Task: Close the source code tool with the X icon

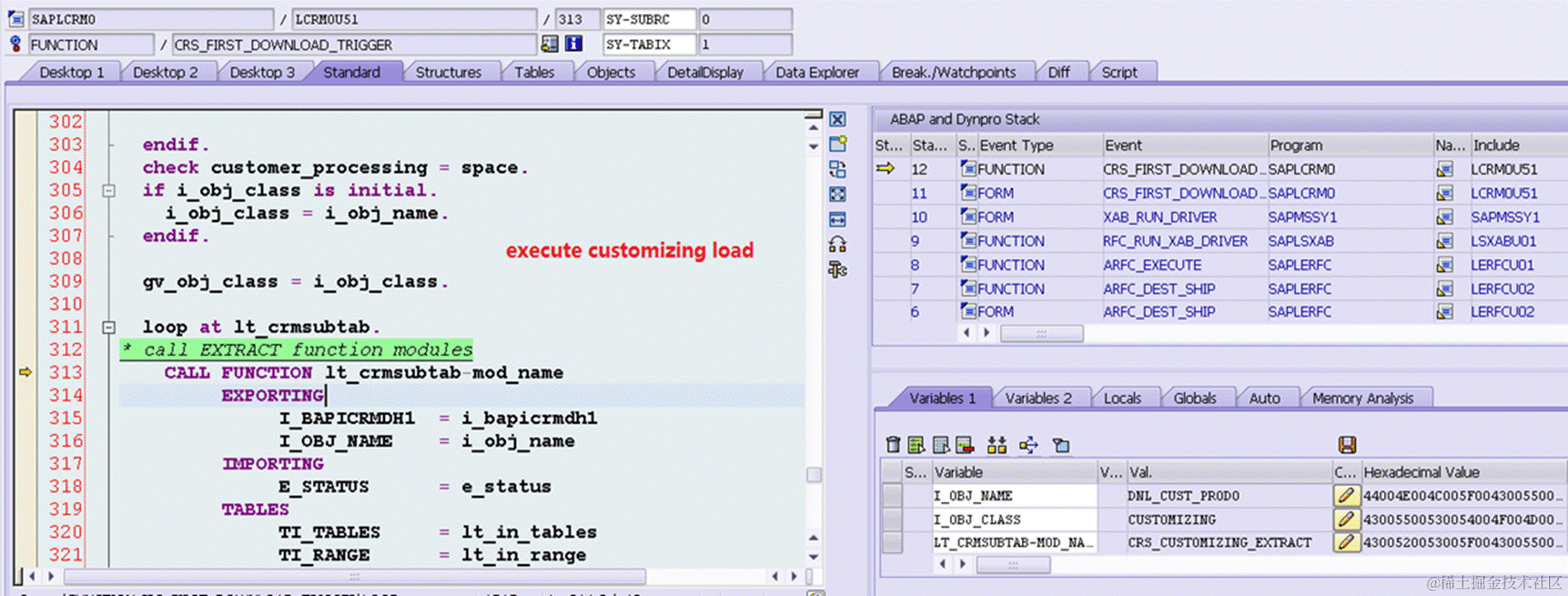Action: click(837, 120)
